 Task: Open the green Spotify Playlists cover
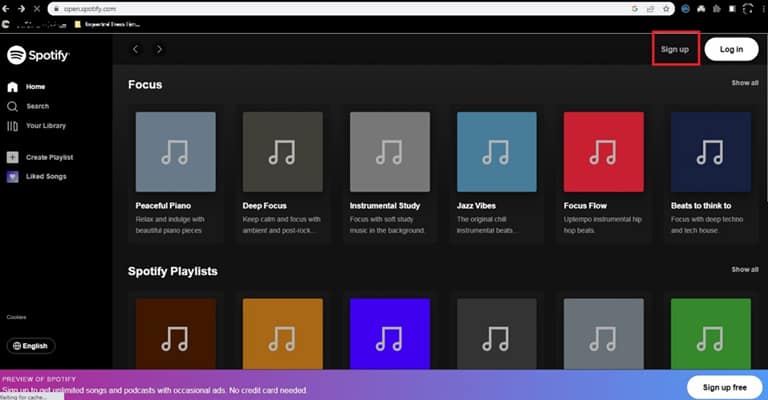pyautogui.click(x=711, y=334)
